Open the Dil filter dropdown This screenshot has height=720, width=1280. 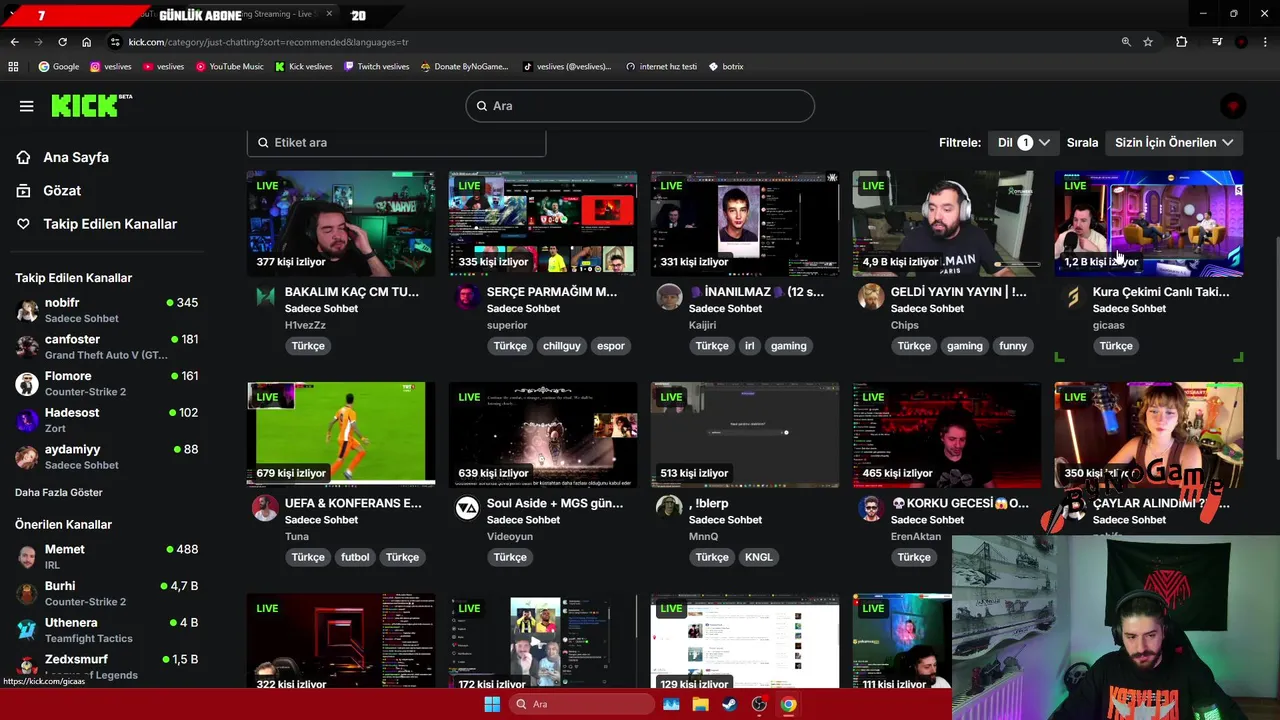pos(1024,142)
